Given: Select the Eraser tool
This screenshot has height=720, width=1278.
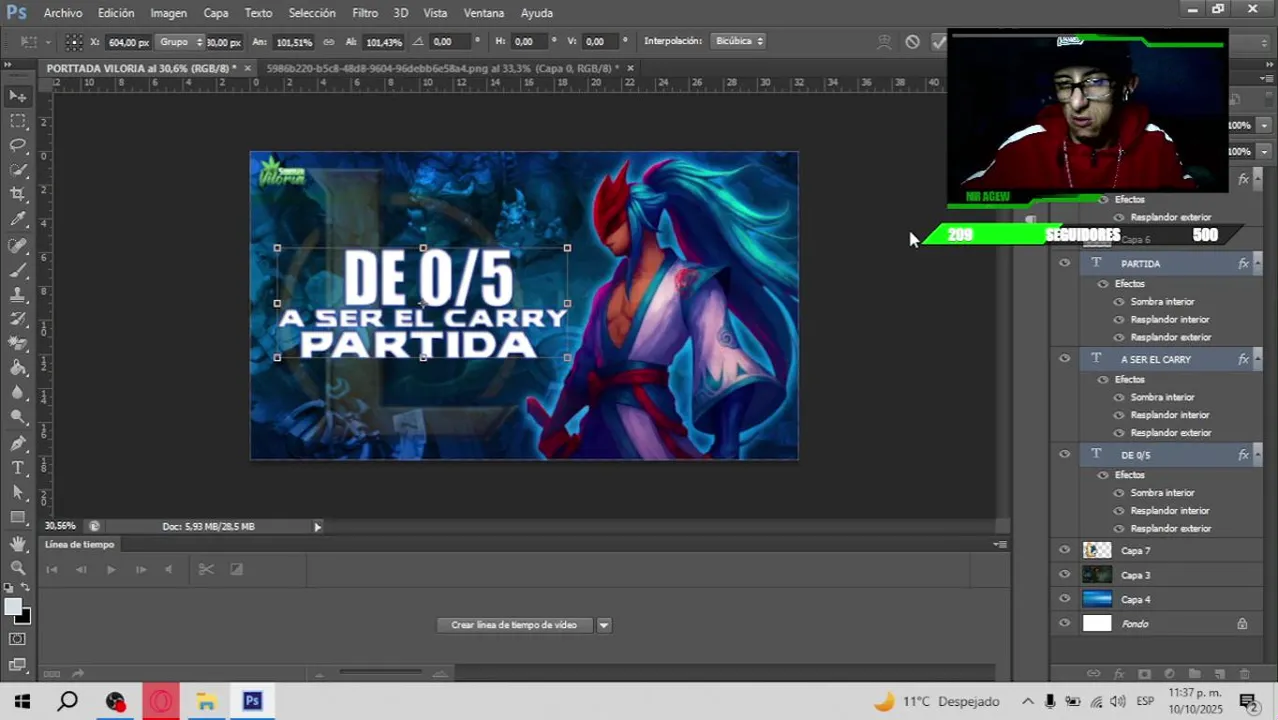Looking at the screenshot, I should 18,343.
